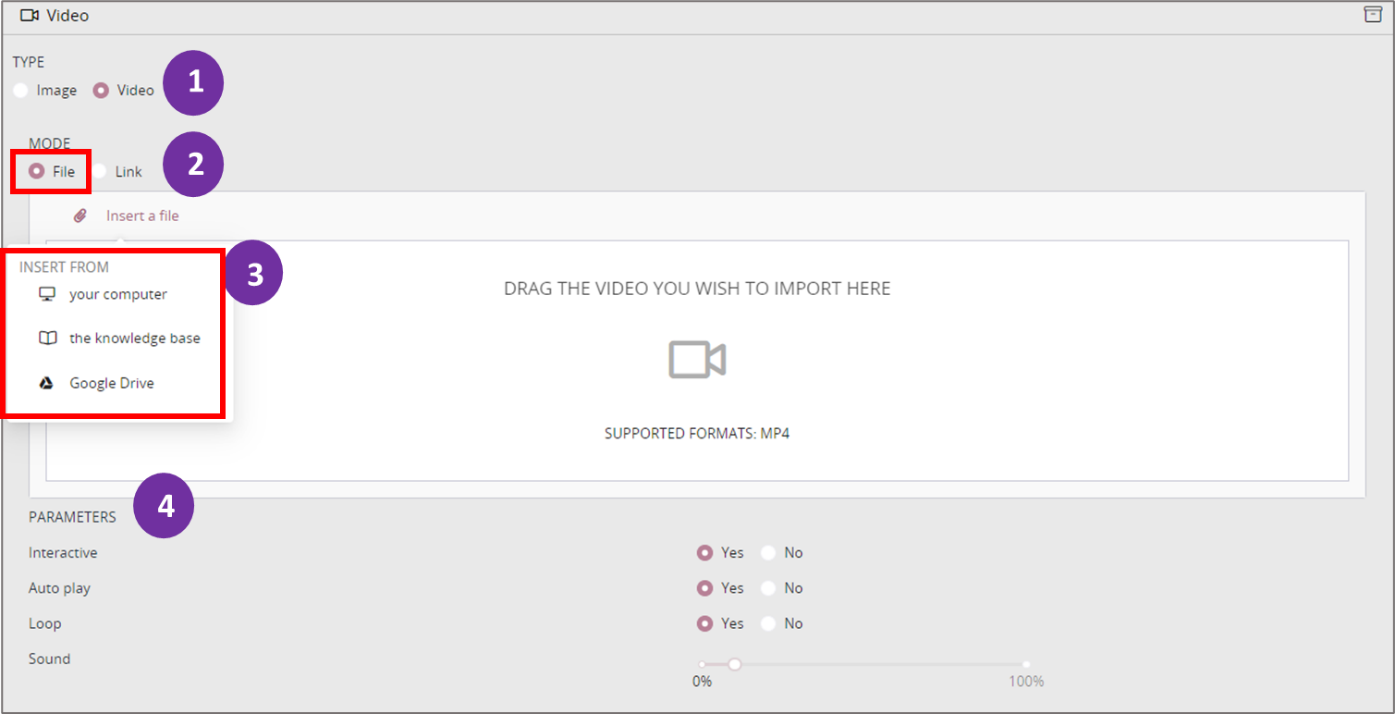Click the video drag-and-drop import area

900,380
